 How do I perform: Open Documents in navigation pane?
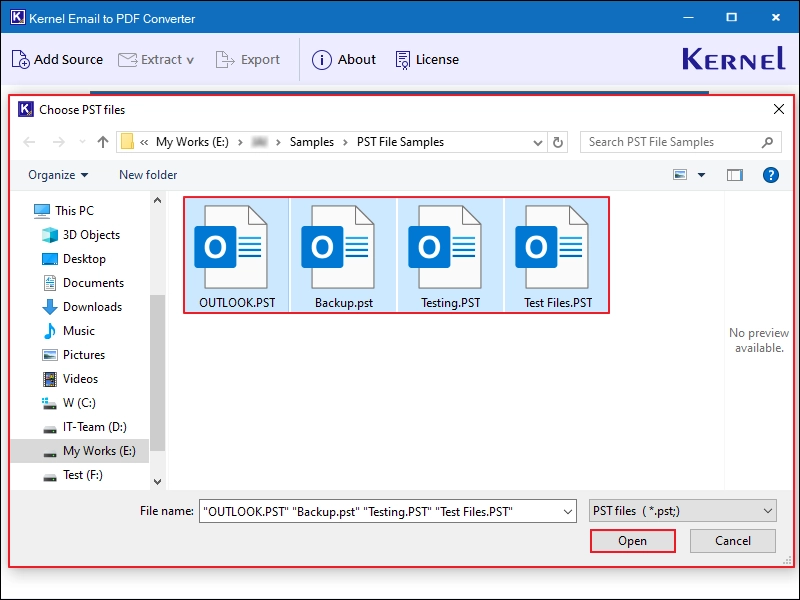coord(83,283)
